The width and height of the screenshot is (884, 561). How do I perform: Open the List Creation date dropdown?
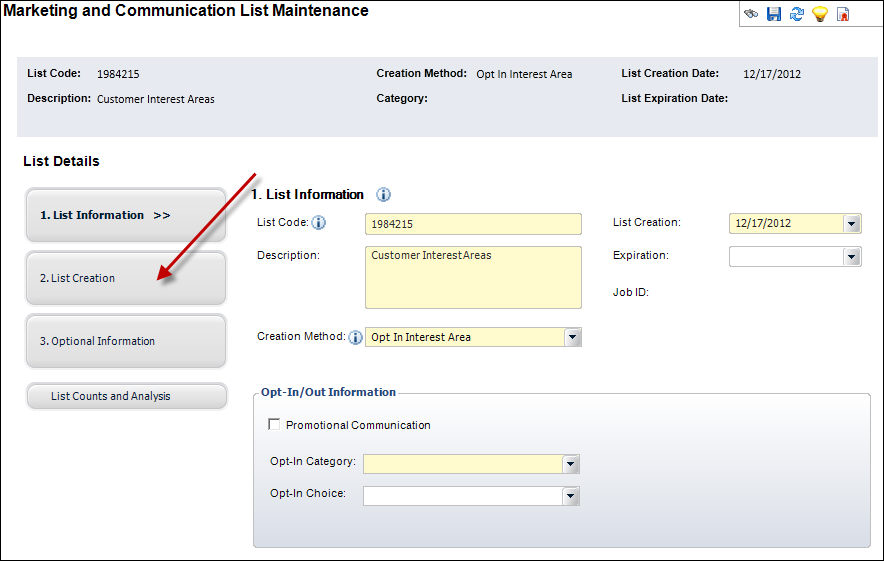(851, 224)
